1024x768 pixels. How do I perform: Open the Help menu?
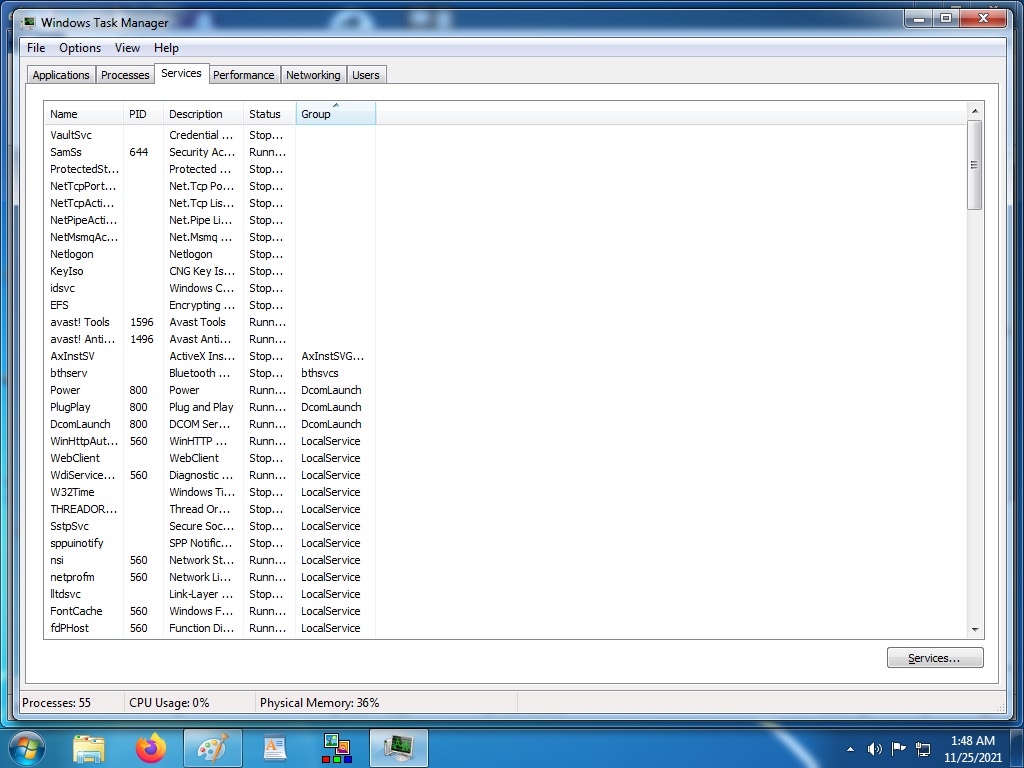tap(166, 48)
